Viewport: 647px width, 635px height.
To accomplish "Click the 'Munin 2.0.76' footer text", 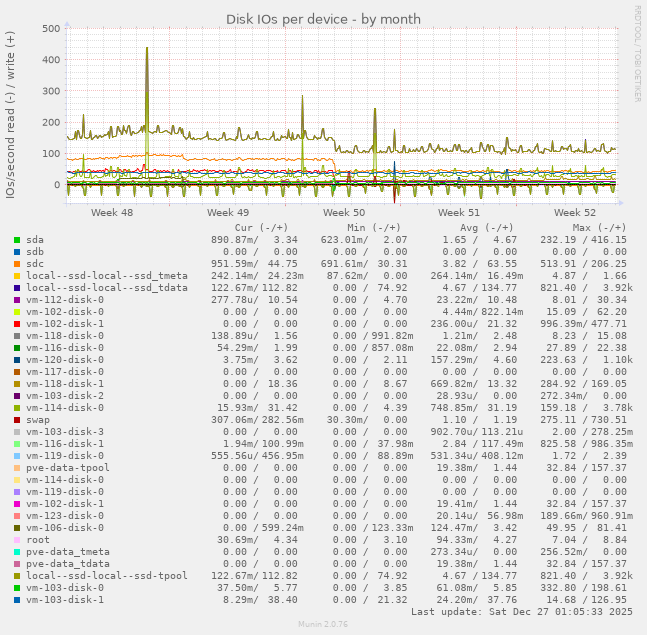I will click(323, 624).
